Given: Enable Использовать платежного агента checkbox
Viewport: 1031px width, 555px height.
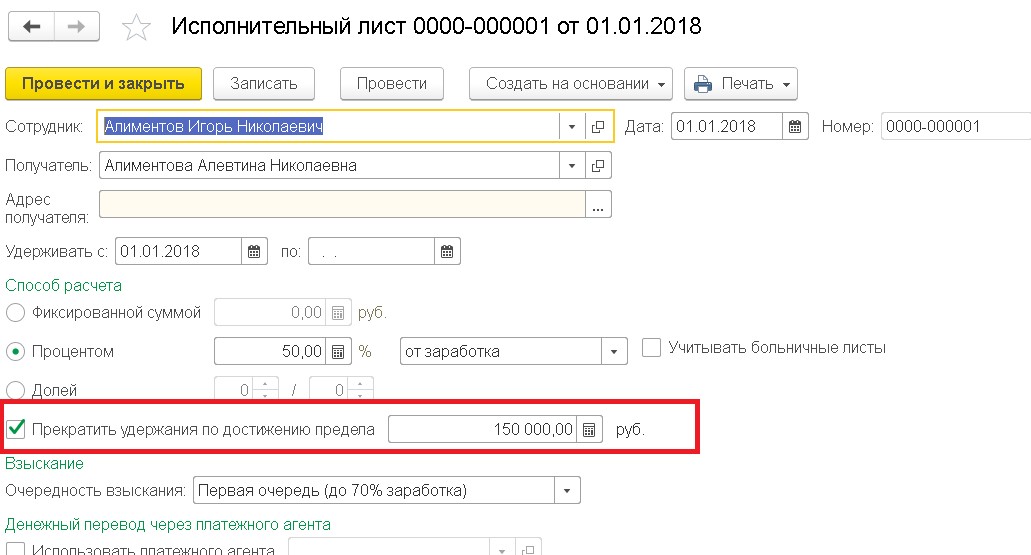Looking at the screenshot, I should 15,549.
